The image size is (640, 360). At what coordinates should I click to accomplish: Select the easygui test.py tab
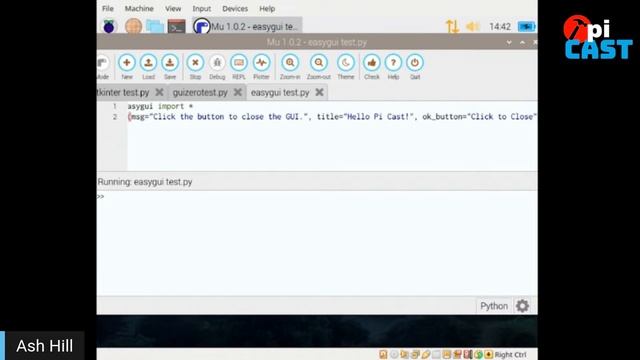[280, 93]
